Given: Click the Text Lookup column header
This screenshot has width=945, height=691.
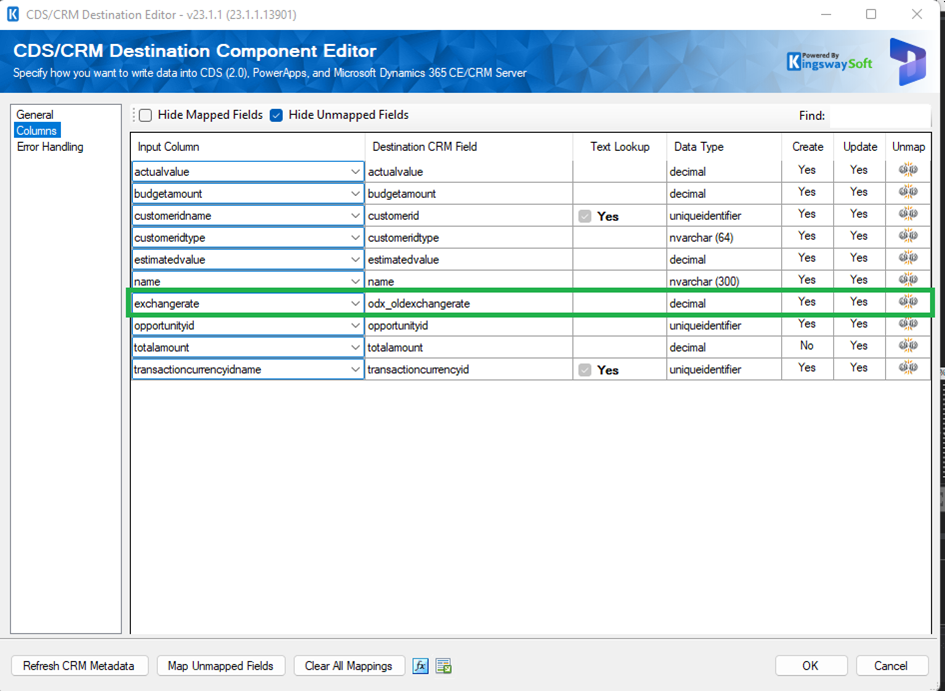Looking at the screenshot, I should point(620,147).
